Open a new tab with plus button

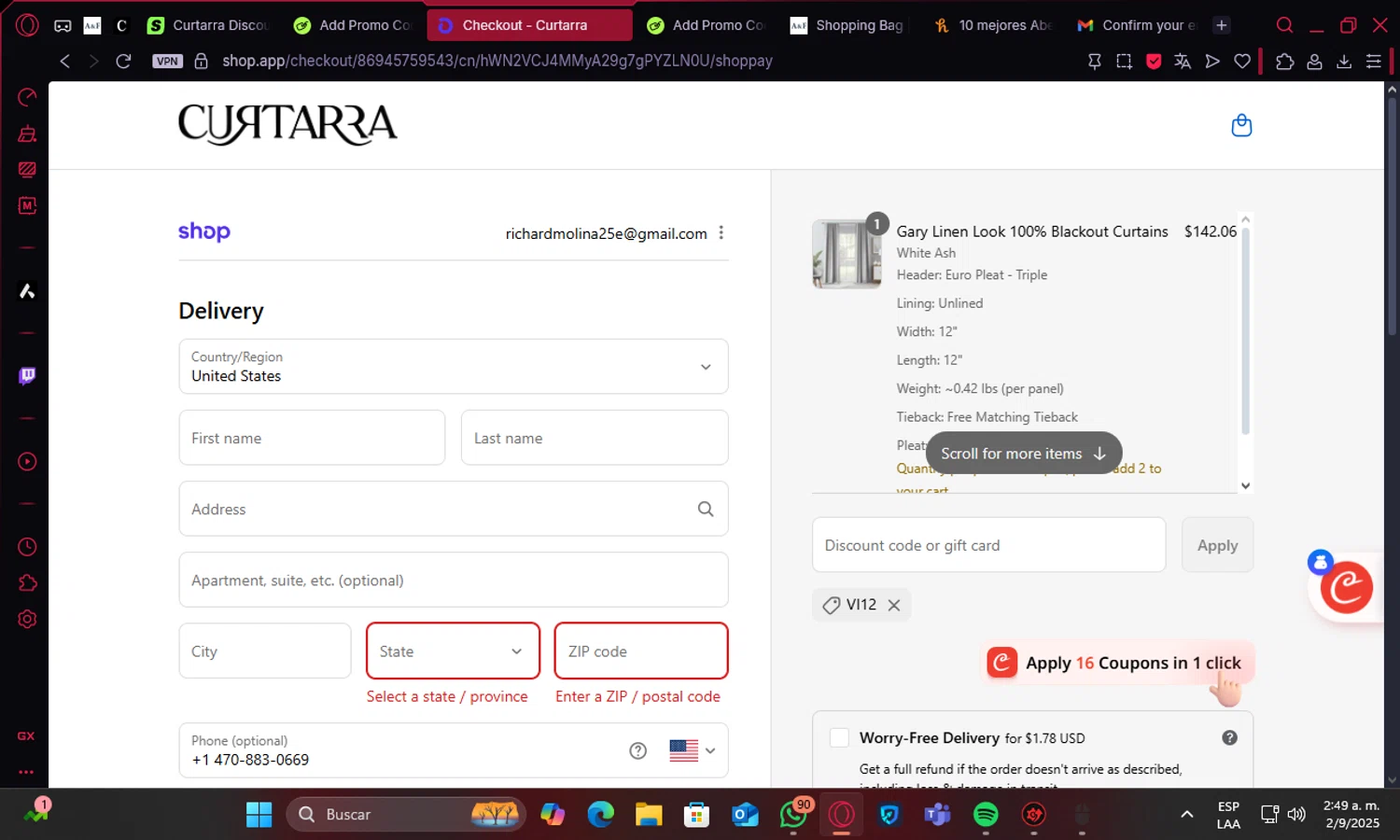point(1222,25)
